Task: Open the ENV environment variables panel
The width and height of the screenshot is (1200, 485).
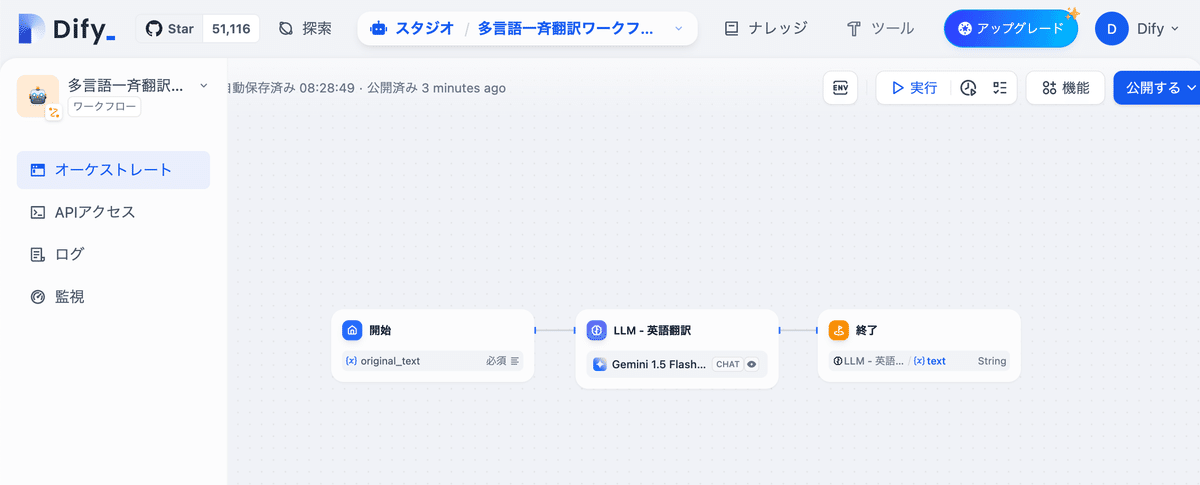Action: click(841, 88)
